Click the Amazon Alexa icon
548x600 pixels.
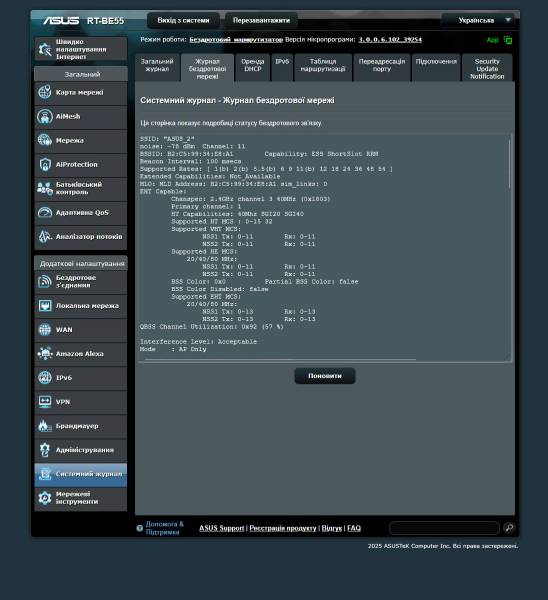click(x=45, y=354)
